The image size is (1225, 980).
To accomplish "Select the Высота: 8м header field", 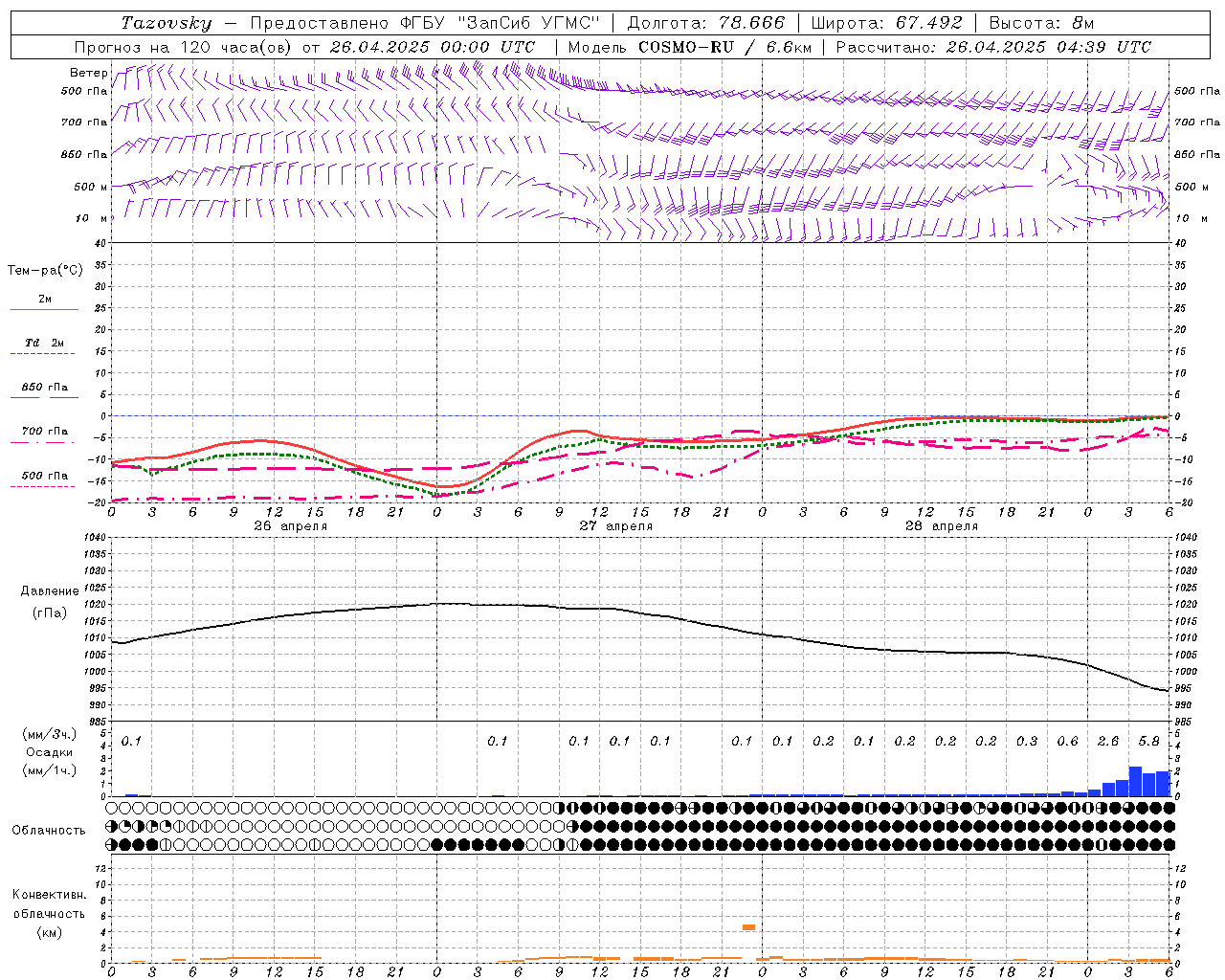I will pos(1041,23).
